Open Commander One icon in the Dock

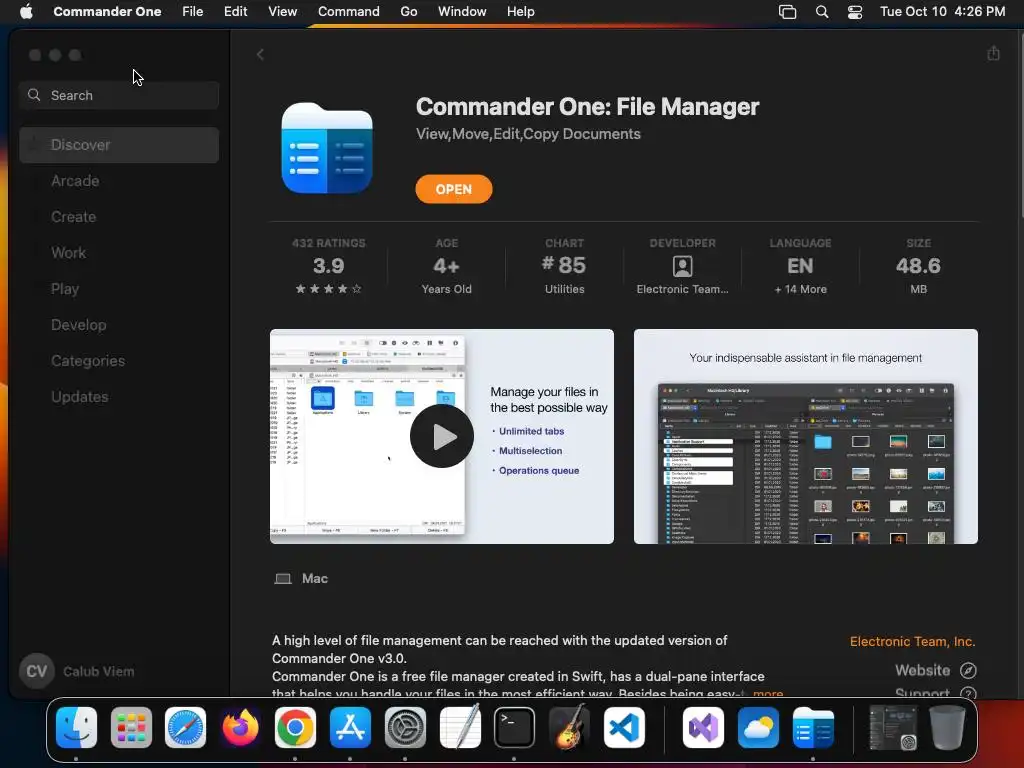[x=813, y=728]
